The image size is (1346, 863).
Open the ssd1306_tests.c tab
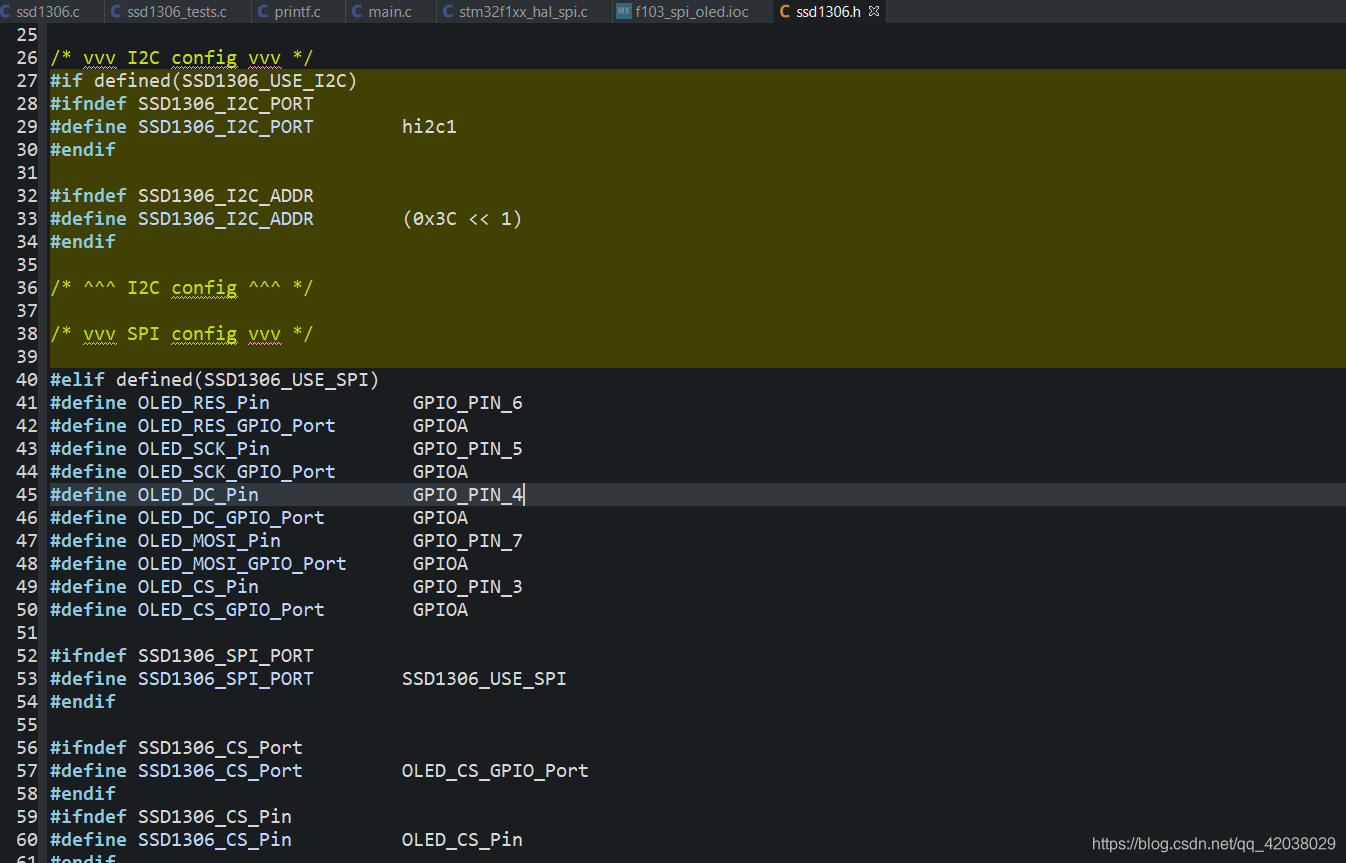[x=176, y=12]
